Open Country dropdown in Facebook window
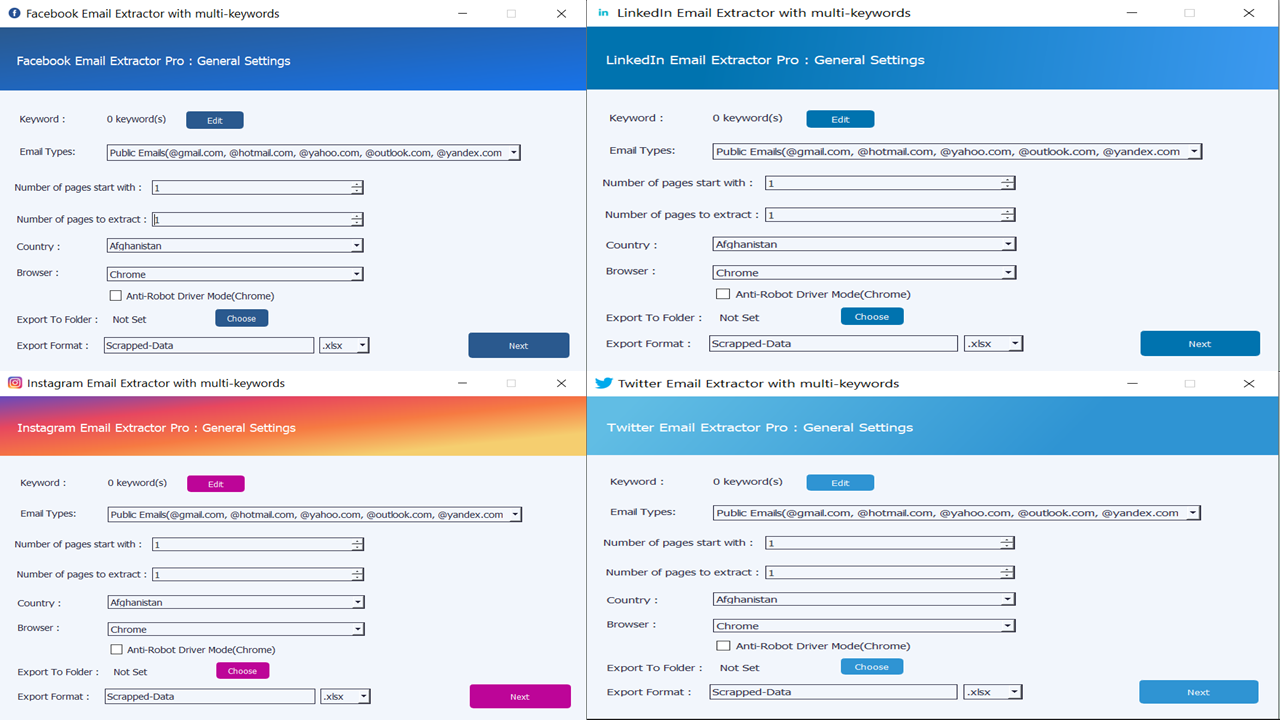 coord(235,246)
